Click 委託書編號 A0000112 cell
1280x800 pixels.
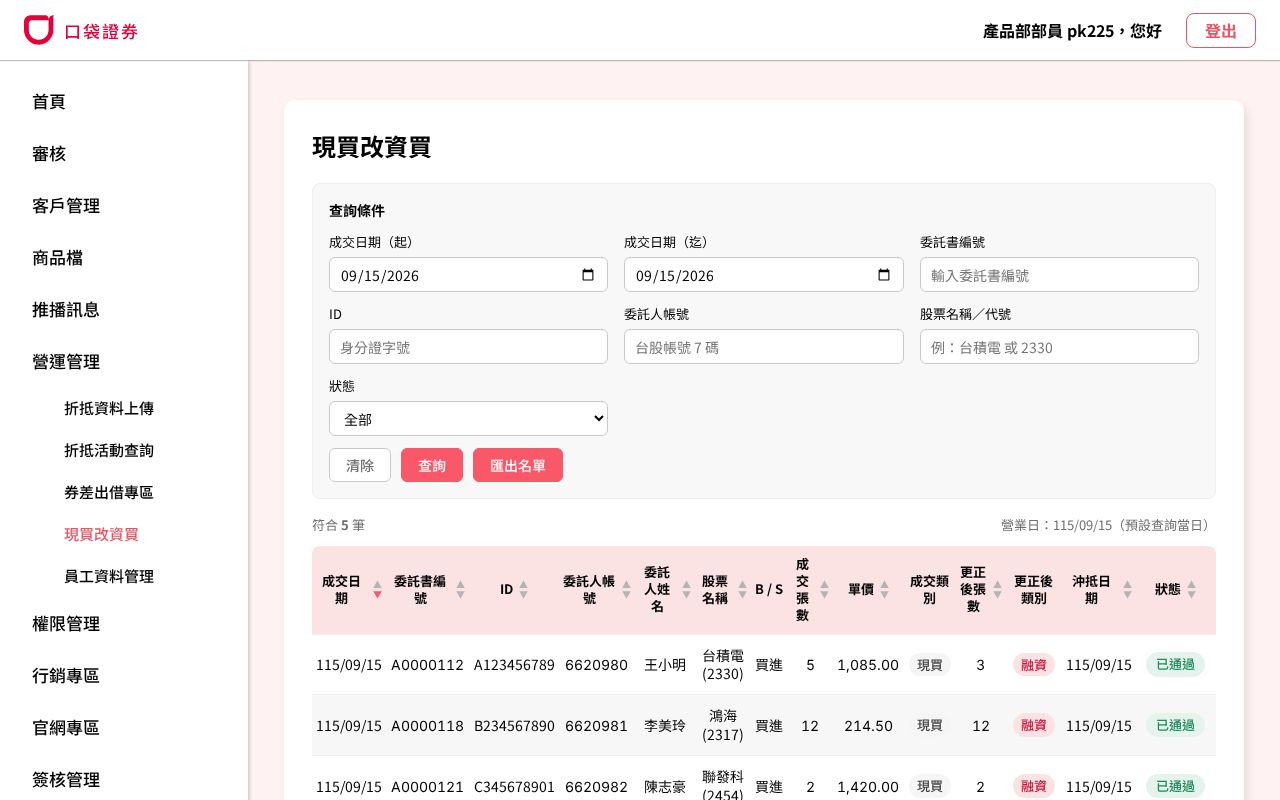coord(427,664)
